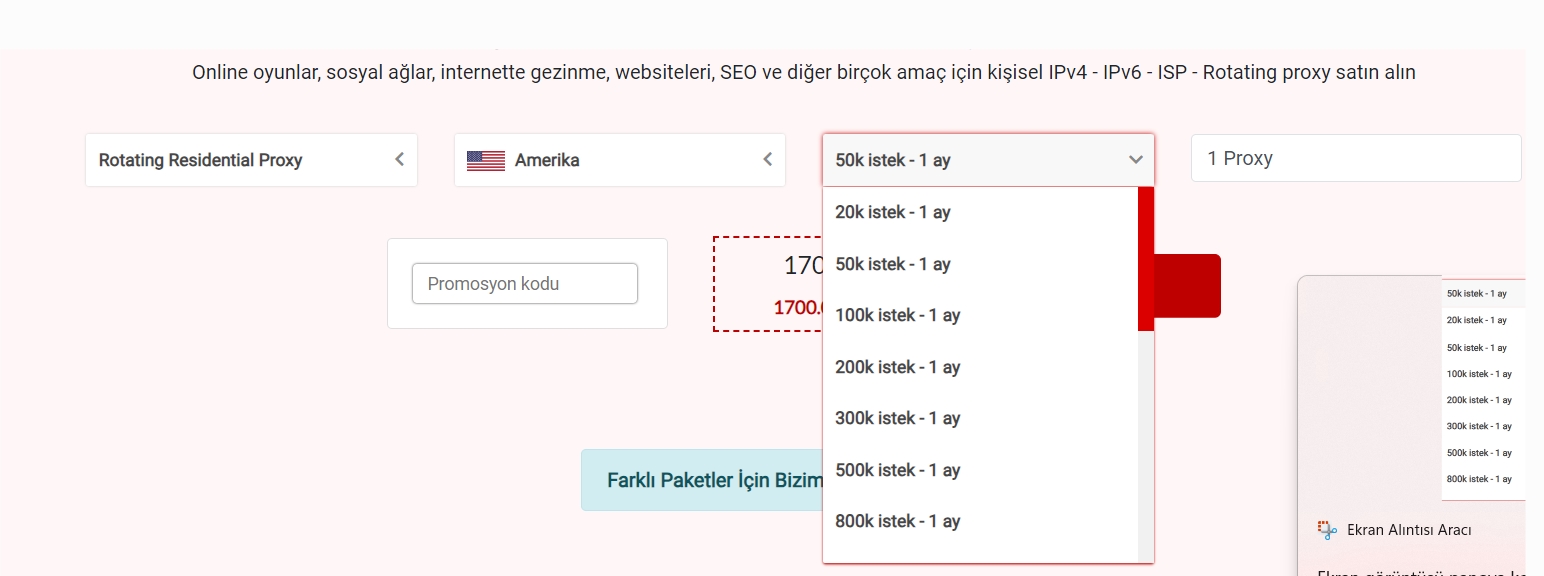This screenshot has height=576, width=1544.
Task: Click the red dropdown list scrollbar thumb
Action: 1146,259
